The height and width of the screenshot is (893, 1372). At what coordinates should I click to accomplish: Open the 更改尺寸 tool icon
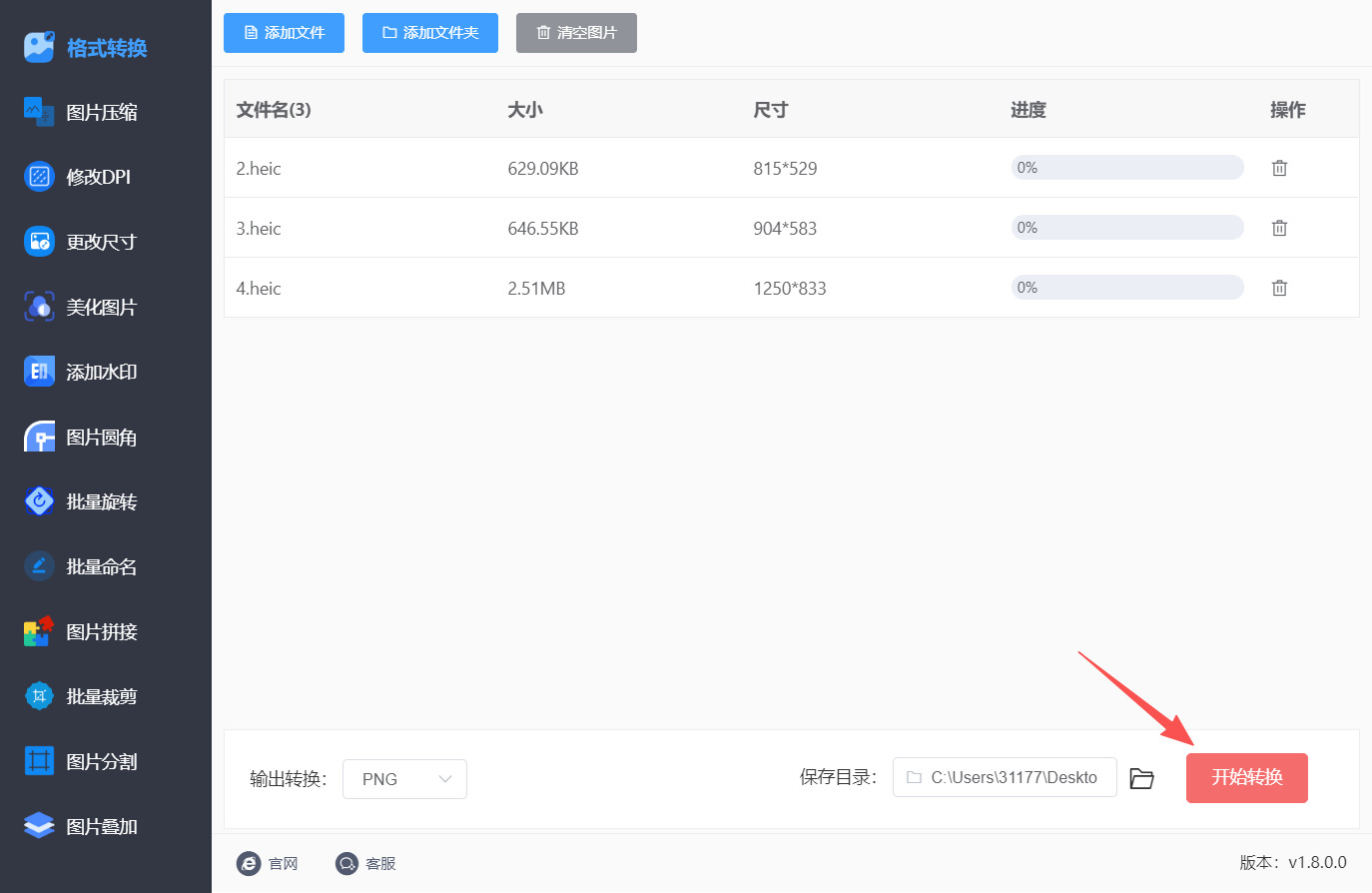click(x=39, y=242)
